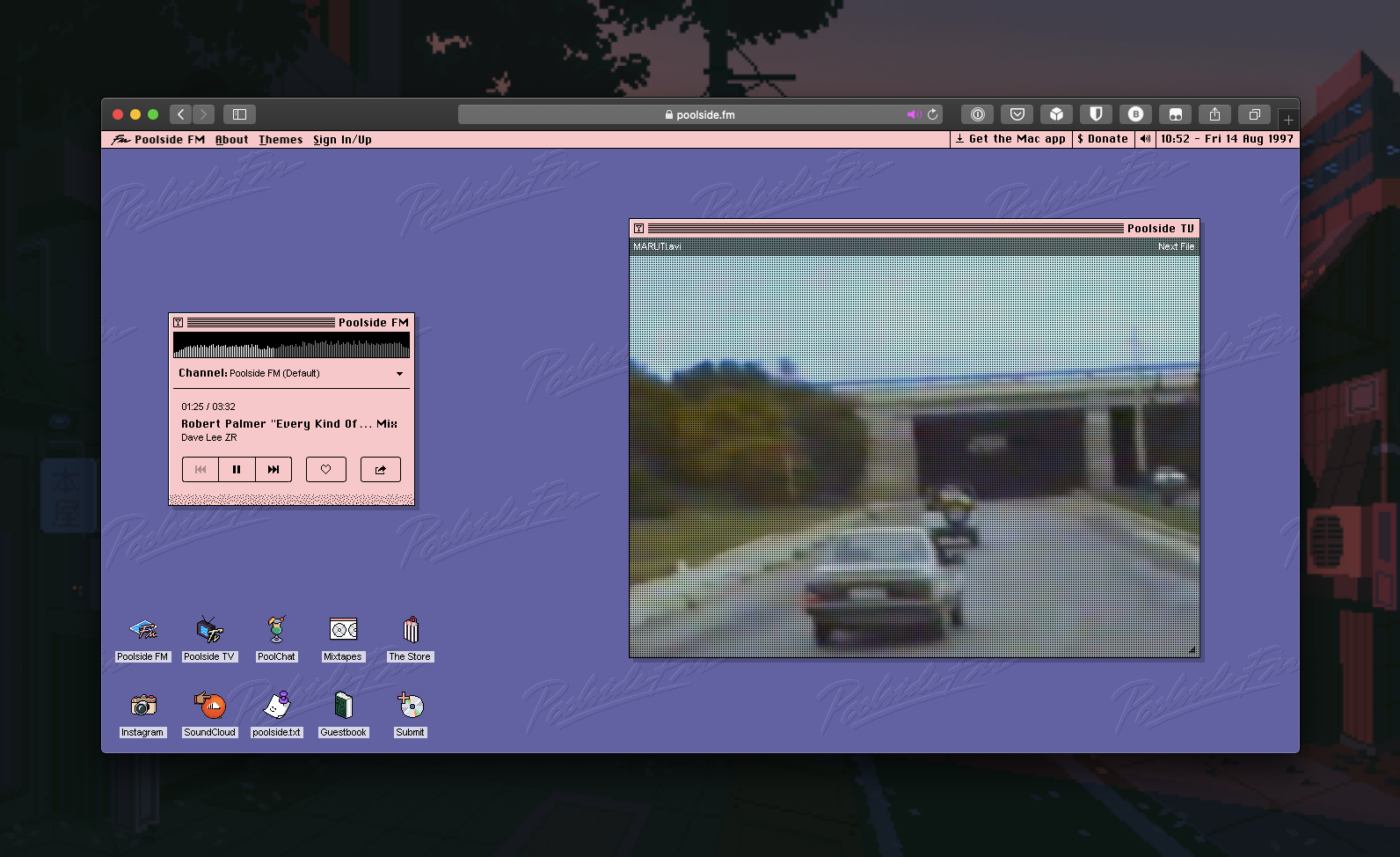Image resolution: width=1400 pixels, height=857 pixels.
Task: Click the Poolside TV resize handle
Action: 1192,649
